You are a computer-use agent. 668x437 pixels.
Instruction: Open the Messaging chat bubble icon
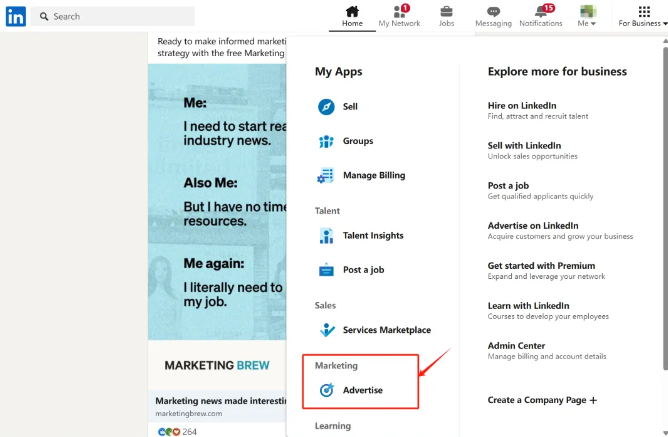click(493, 12)
